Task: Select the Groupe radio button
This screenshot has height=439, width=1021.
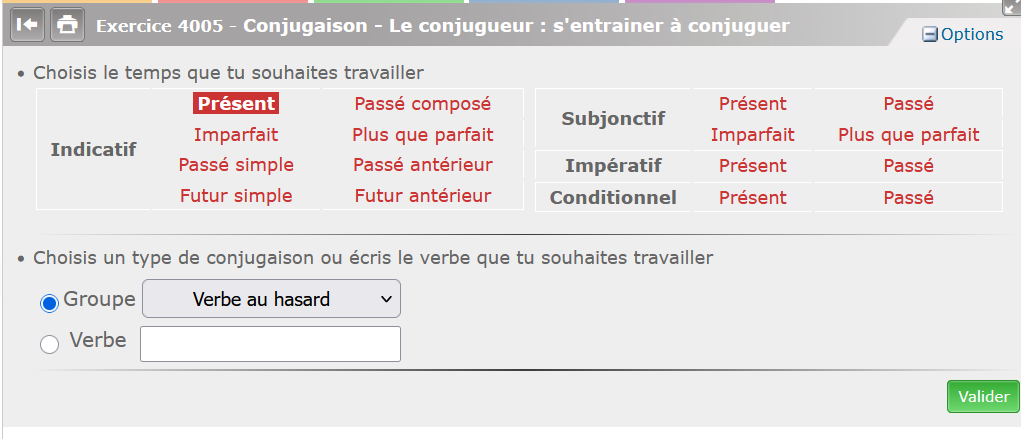Action: (49, 303)
